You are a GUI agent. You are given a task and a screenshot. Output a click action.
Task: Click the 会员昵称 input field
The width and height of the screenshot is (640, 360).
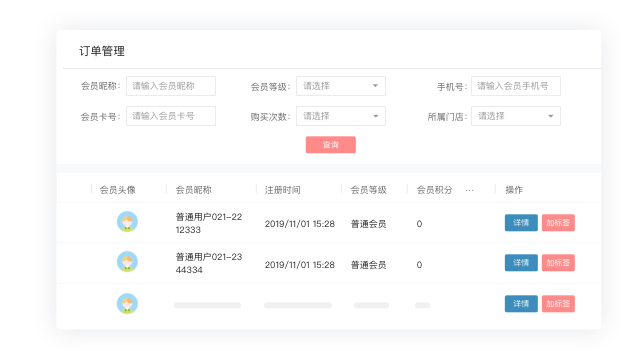(171, 86)
